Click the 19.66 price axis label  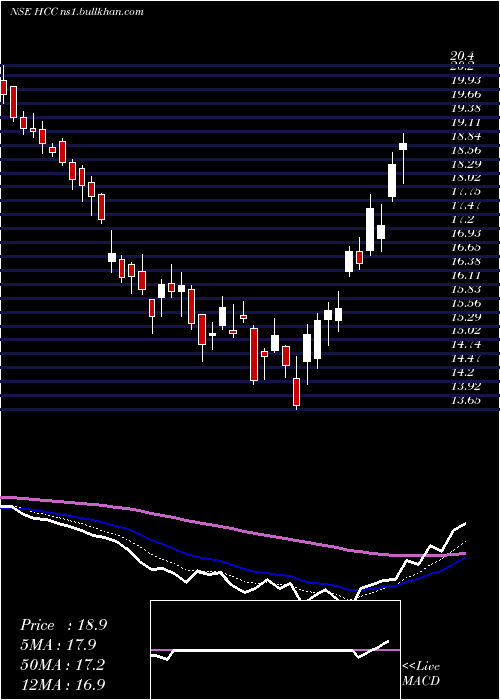pos(466,94)
